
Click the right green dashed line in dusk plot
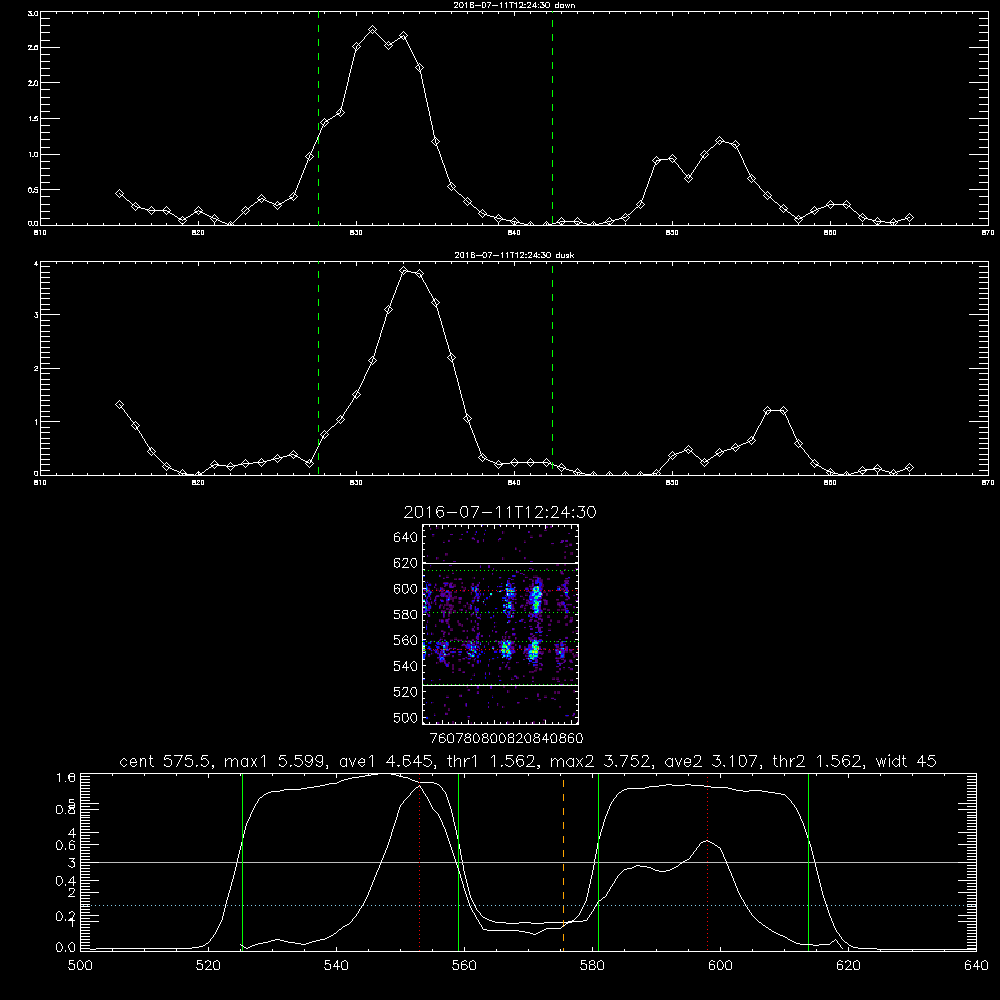point(552,368)
